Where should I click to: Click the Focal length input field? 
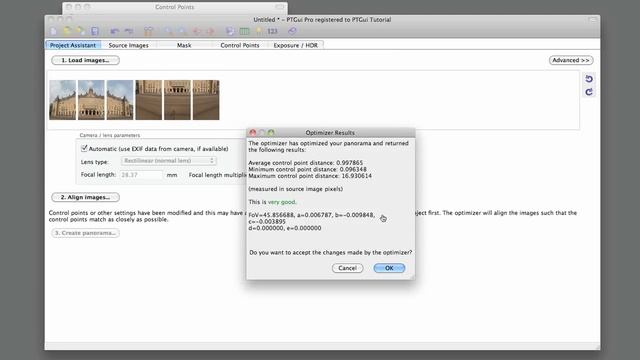click(141, 175)
